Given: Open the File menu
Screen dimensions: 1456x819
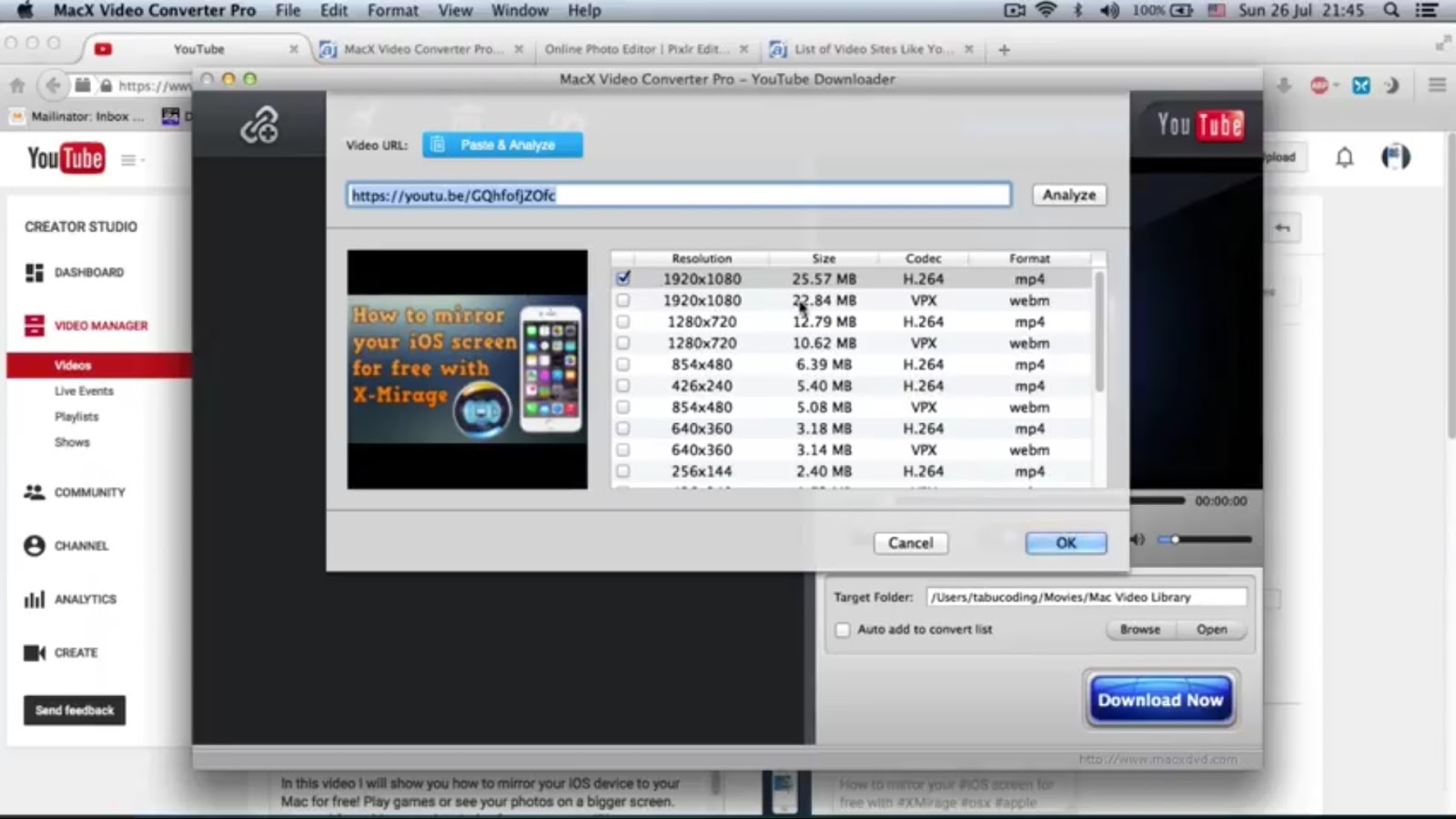Looking at the screenshot, I should [x=288, y=10].
